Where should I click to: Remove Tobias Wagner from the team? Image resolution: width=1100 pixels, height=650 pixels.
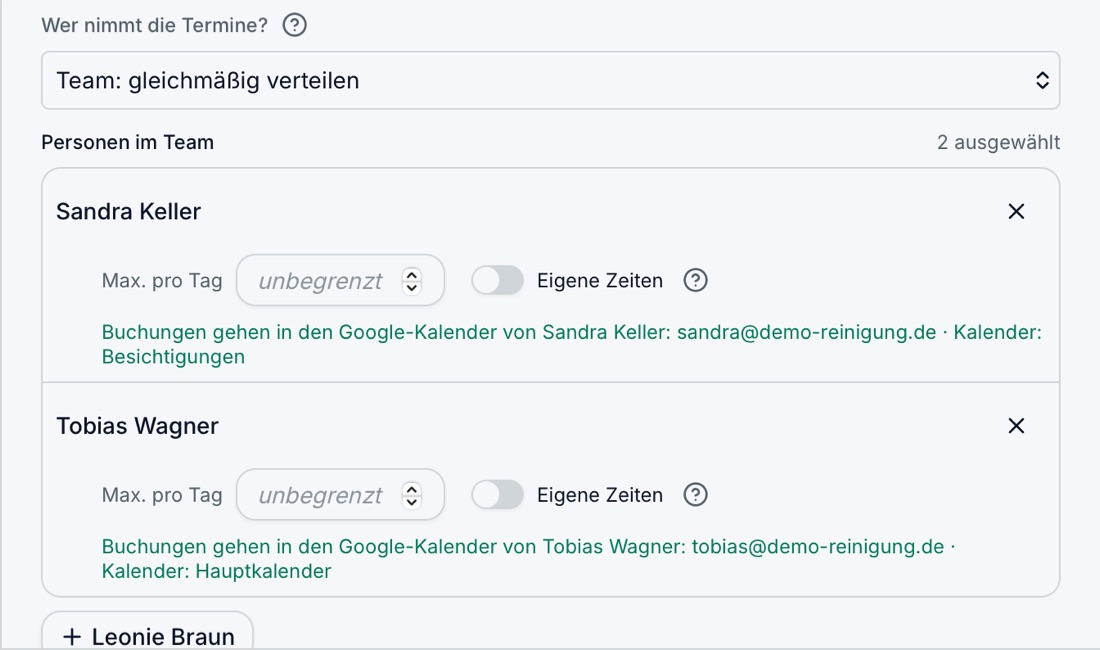coord(1016,426)
